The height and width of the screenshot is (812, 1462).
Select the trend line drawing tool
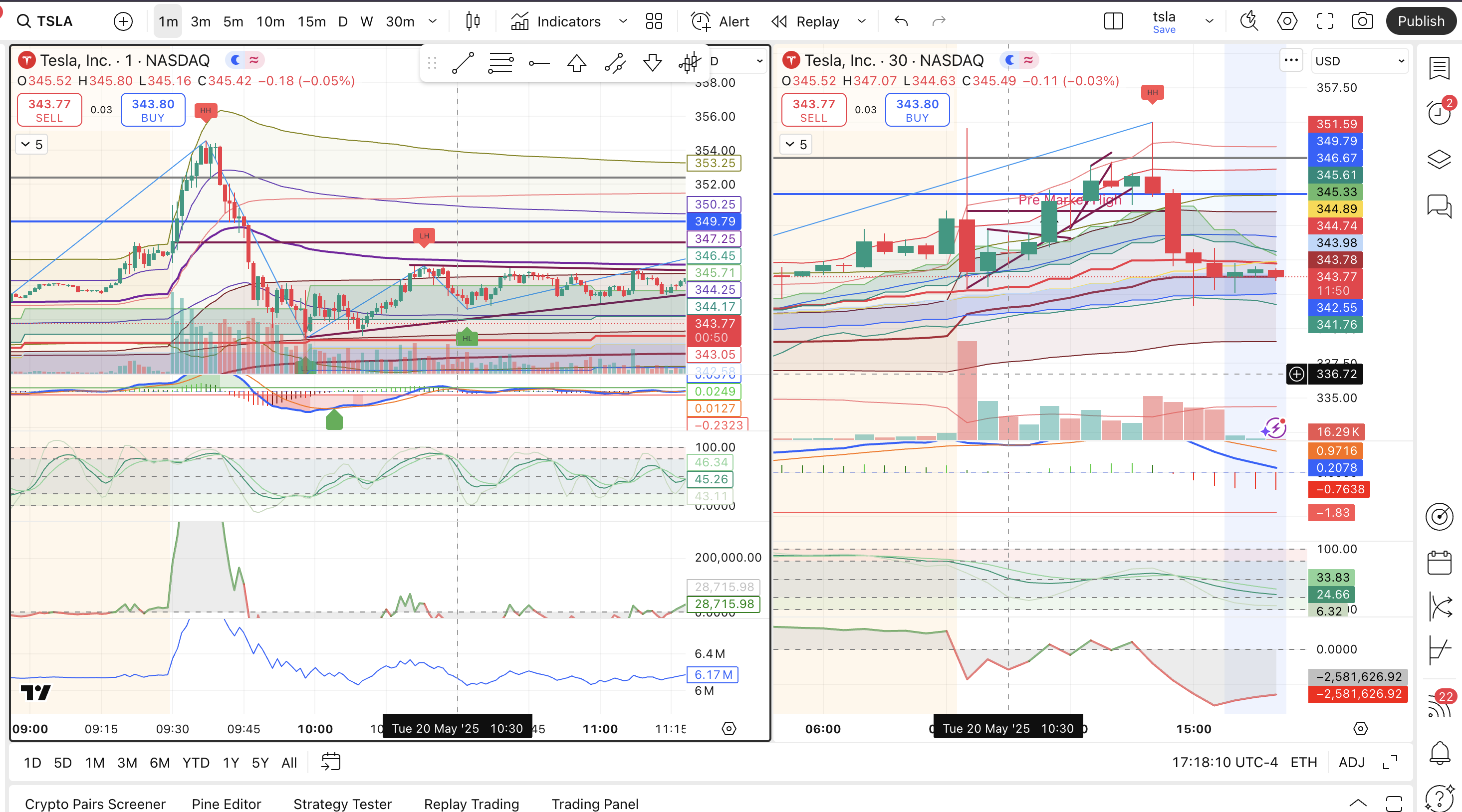click(463, 63)
